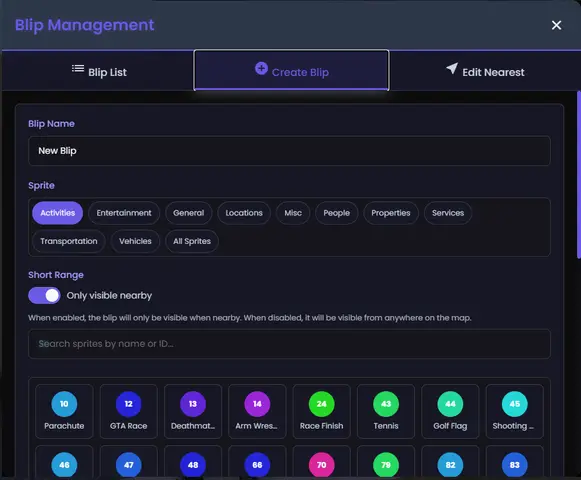
Task: Open the Blip List tab
Action: 98,71
